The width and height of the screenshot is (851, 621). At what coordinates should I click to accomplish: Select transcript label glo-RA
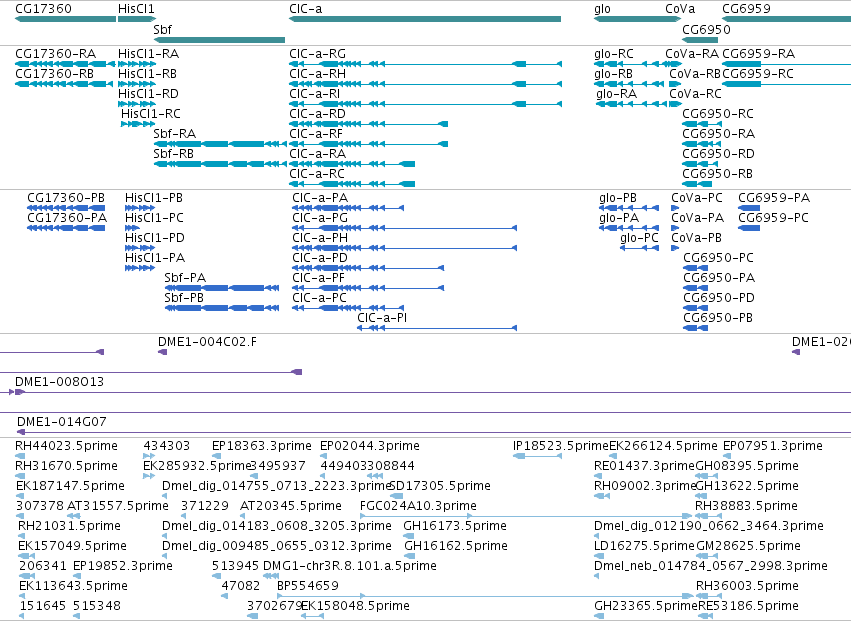point(617,93)
